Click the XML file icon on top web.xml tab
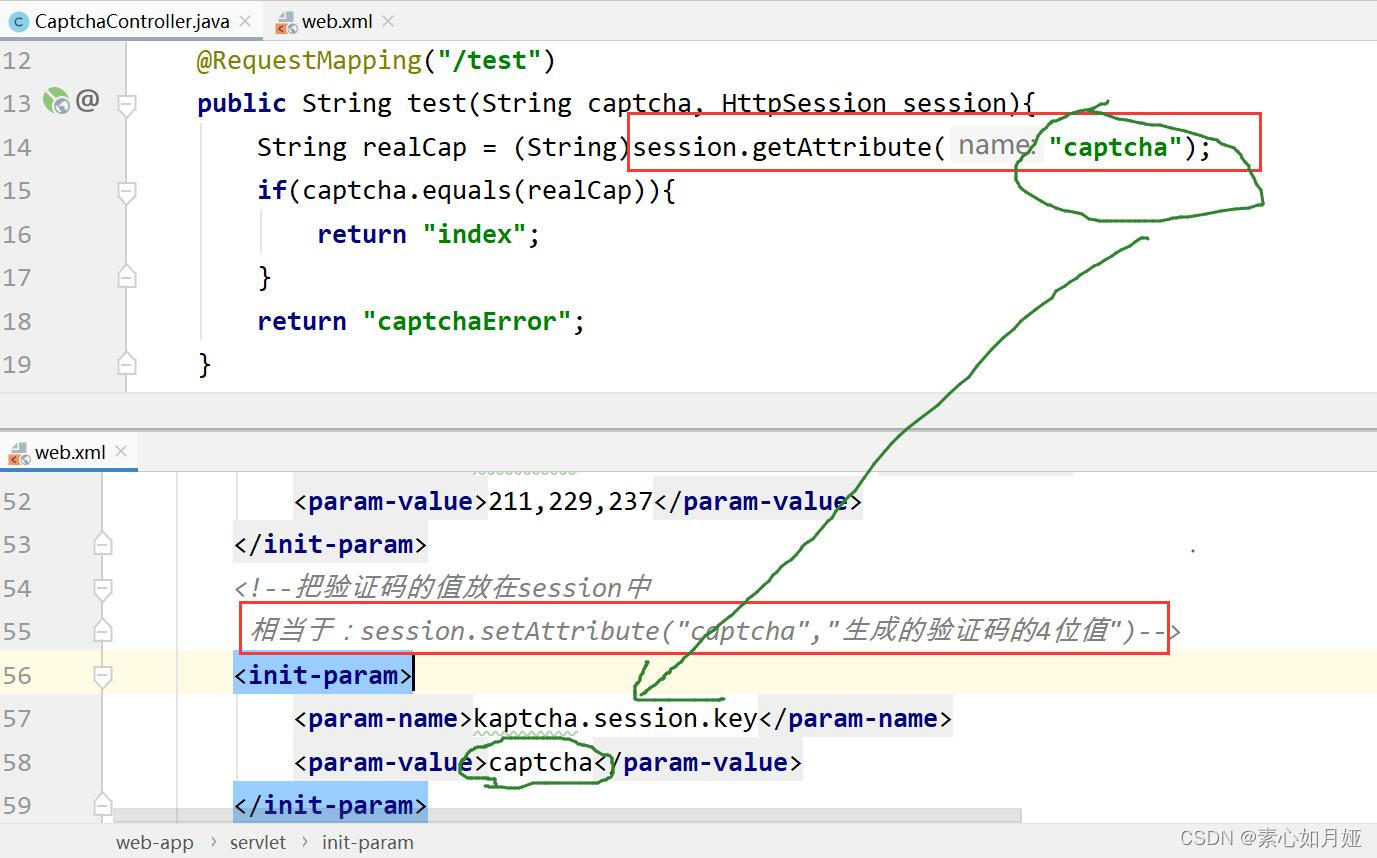This screenshot has height=858, width=1377. [285, 22]
